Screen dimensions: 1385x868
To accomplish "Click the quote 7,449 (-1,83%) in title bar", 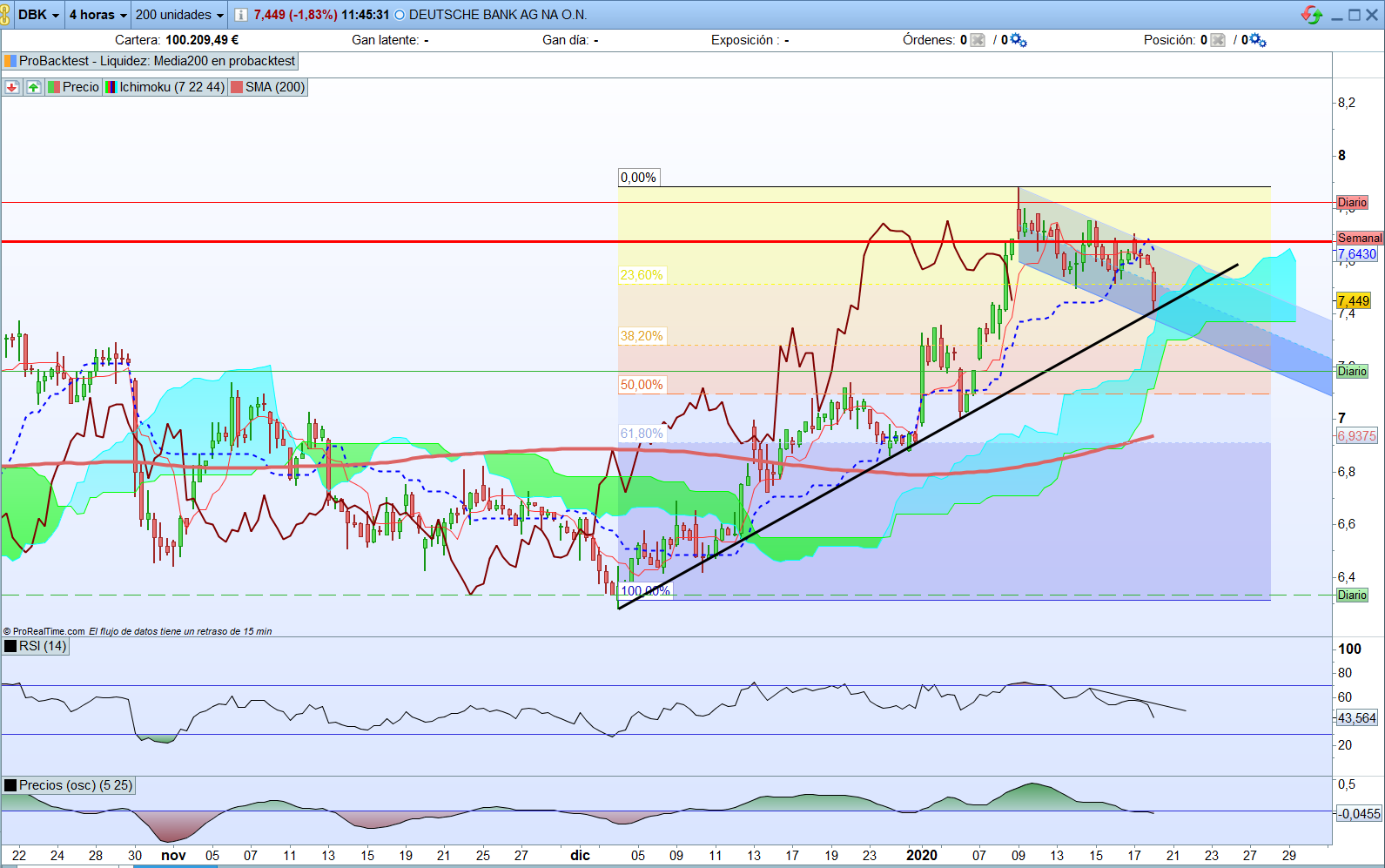I will [296, 15].
